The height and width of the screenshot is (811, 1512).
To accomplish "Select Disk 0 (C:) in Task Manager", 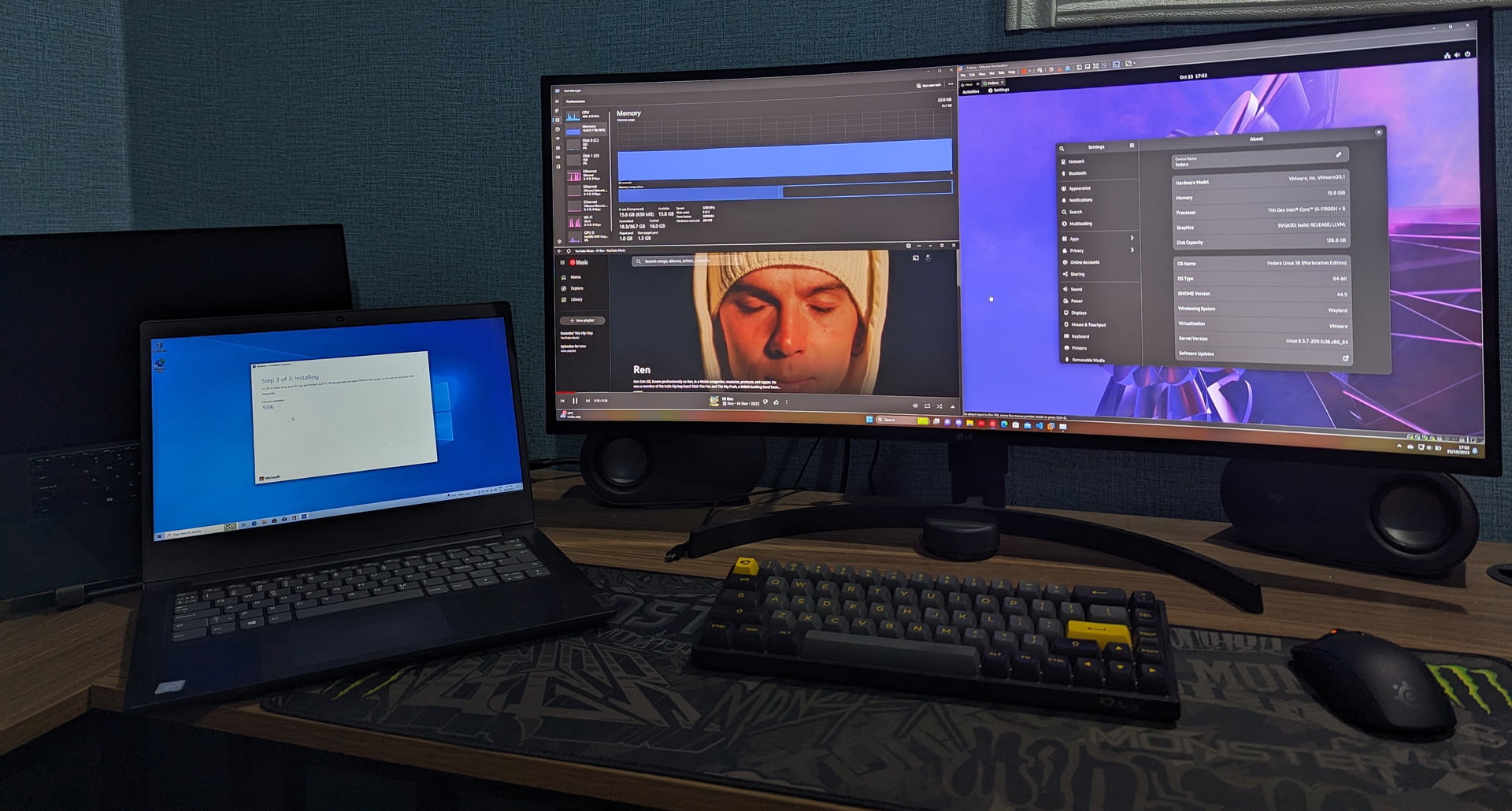I will (587, 144).
